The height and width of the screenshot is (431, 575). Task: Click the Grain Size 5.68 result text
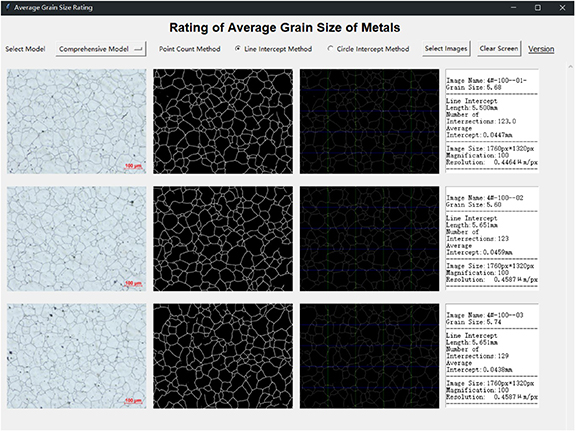[x=473, y=87]
